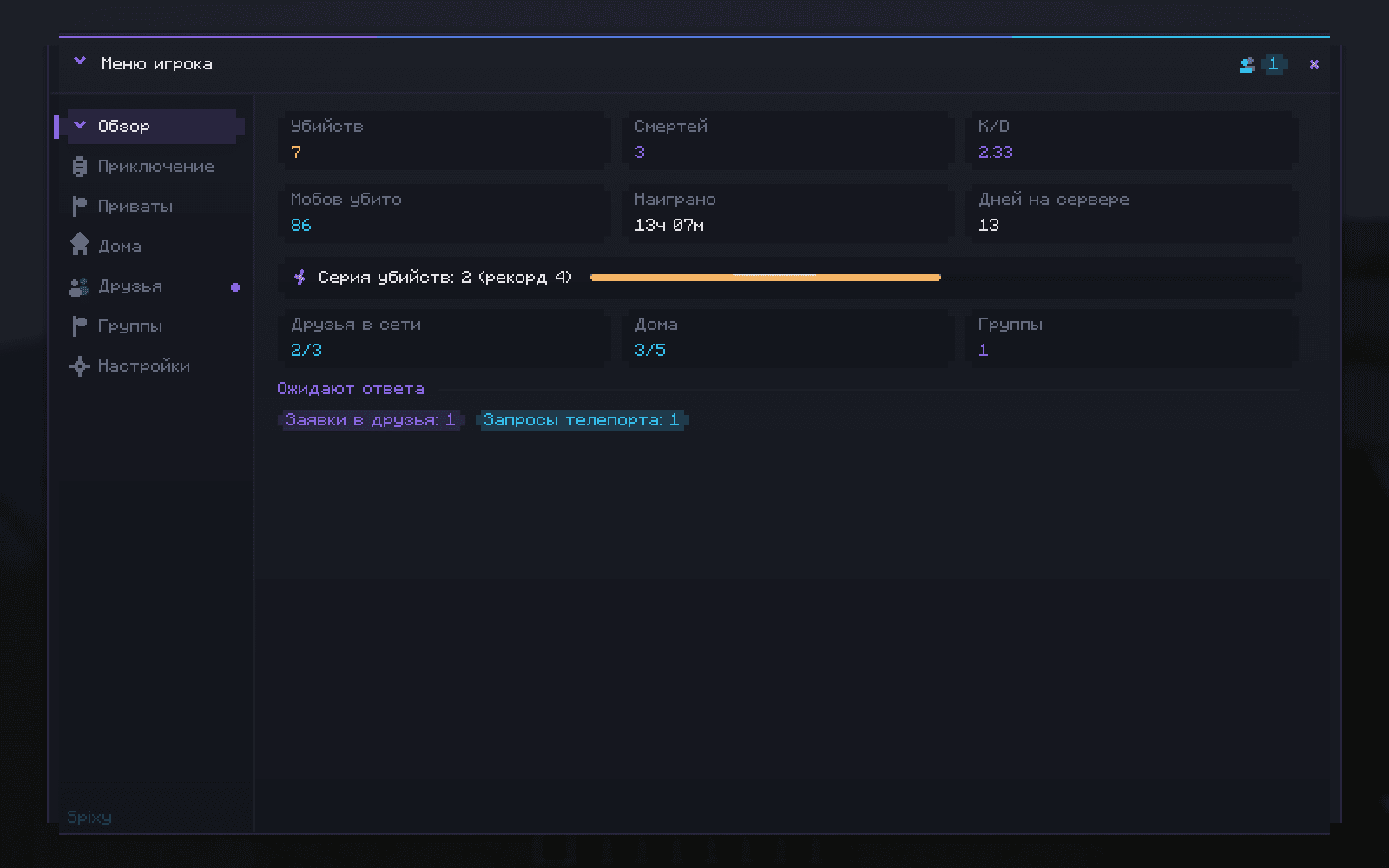This screenshot has height=868, width=1389.
Task: Open the Настройки gear icon
Action: point(80,365)
